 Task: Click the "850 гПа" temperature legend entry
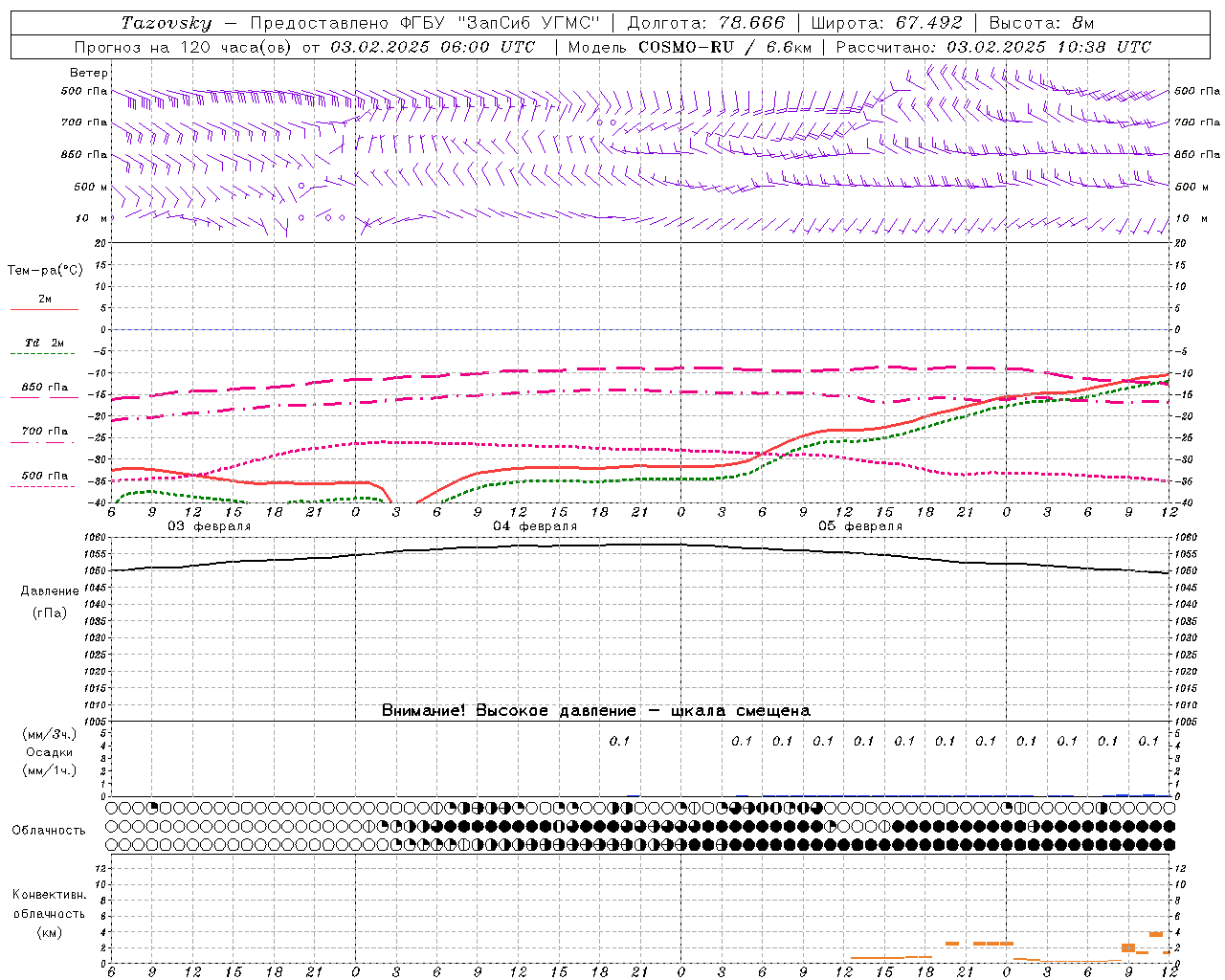click(45, 388)
